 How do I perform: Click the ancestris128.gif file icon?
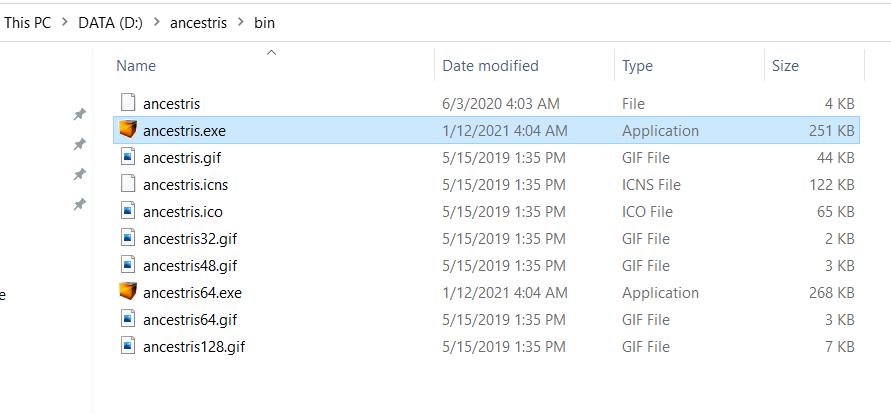click(128, 345)
